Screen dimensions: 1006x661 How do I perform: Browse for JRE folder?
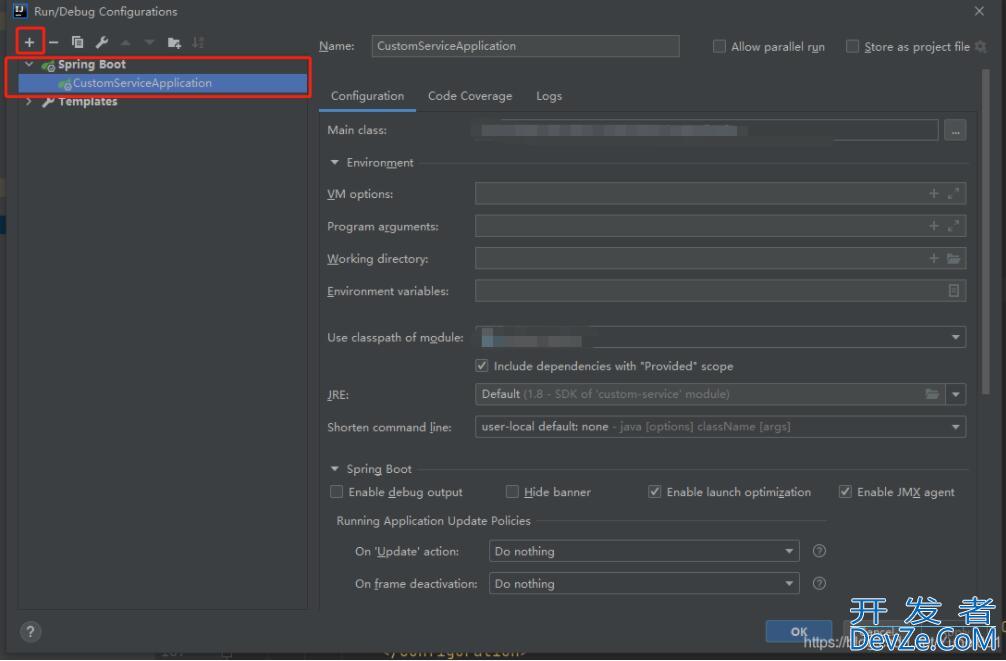[x=932, y=393]
